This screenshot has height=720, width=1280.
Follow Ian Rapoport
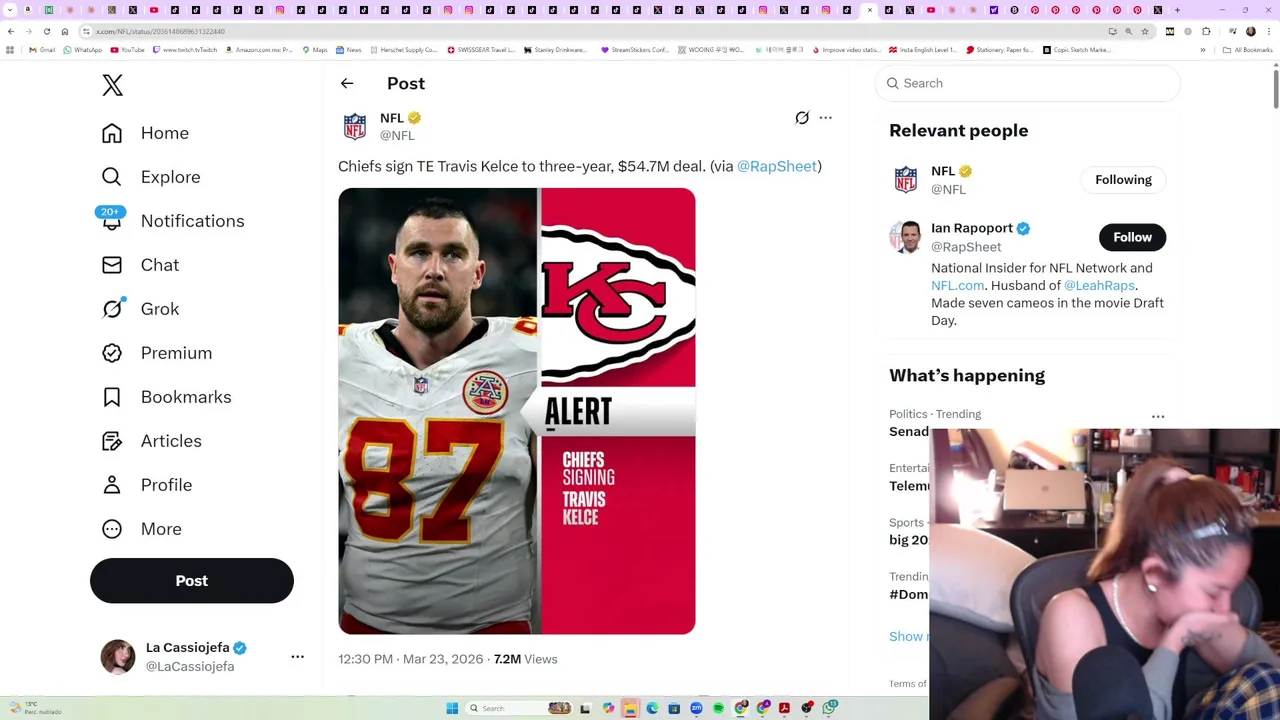point(1132,237)
